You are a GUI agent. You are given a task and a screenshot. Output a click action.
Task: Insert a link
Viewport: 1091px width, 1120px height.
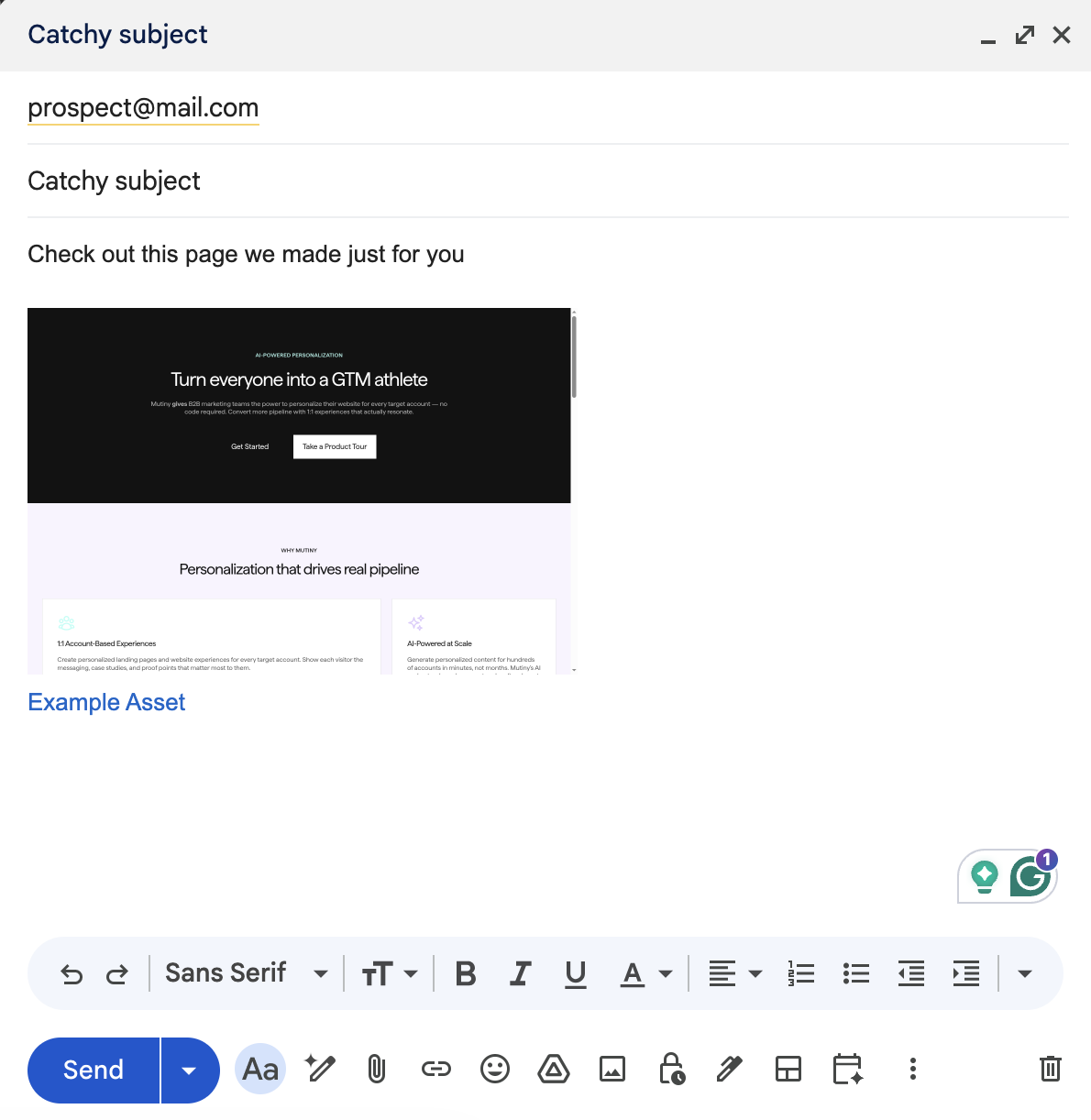coord(436,1069)
